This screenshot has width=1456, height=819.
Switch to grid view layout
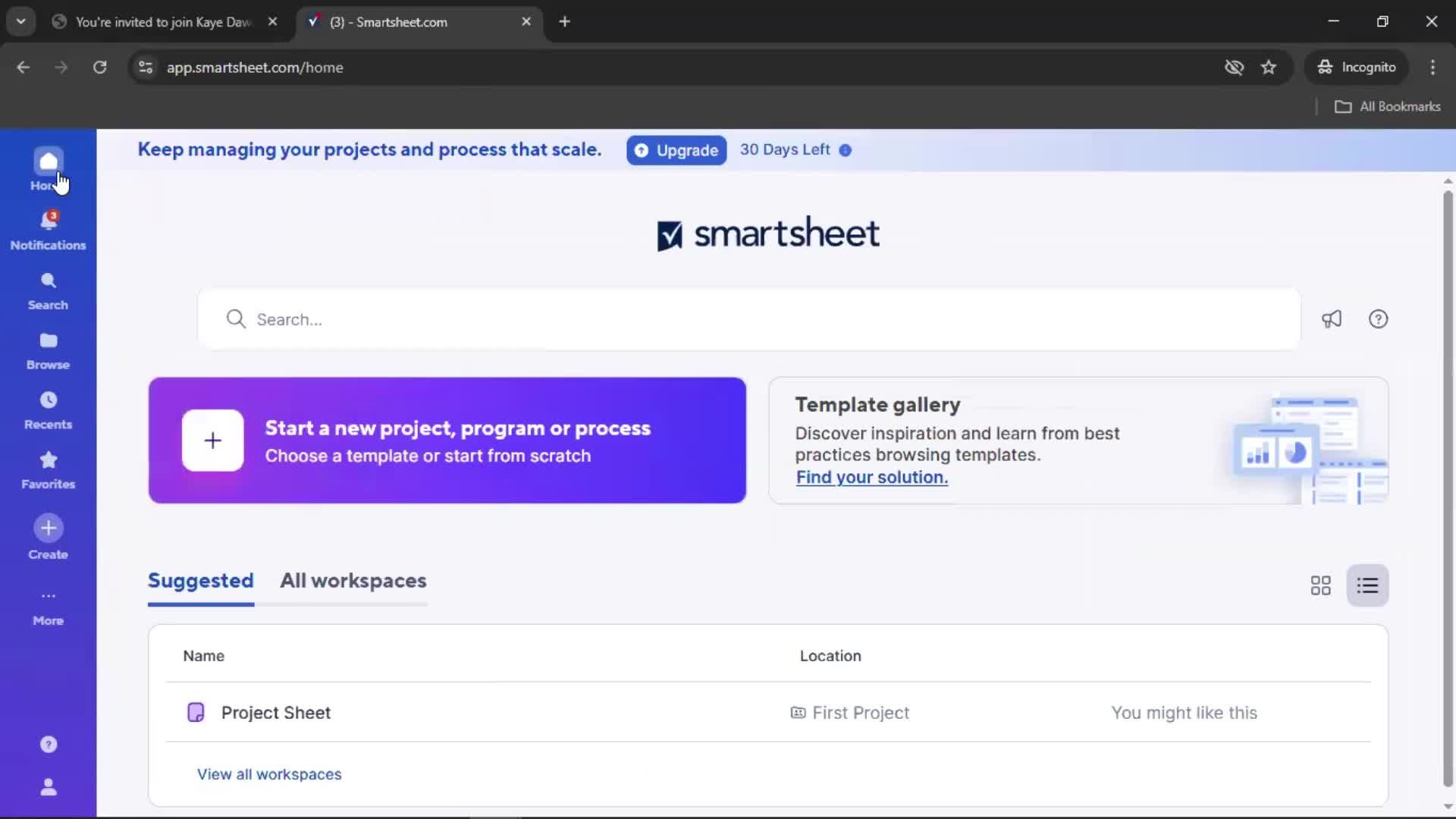pyautogui.click(x=1320, y=585)
